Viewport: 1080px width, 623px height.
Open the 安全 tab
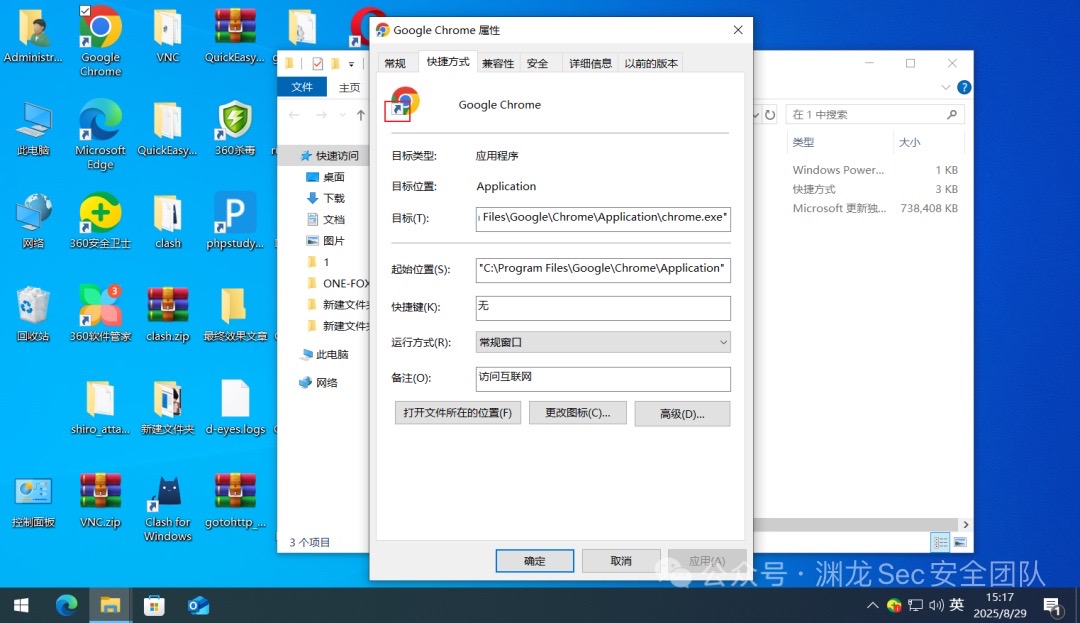537,63
